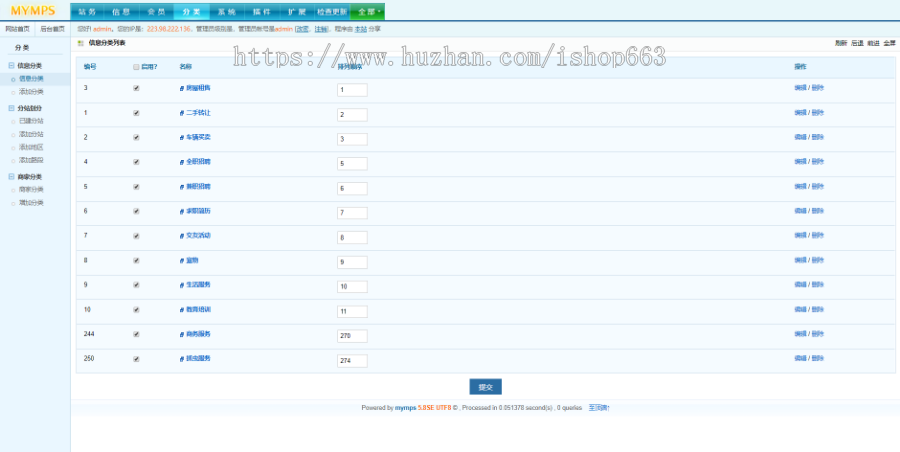
Task: Open the green 全部 dropdown in top nav
Action: click(369, 12)
